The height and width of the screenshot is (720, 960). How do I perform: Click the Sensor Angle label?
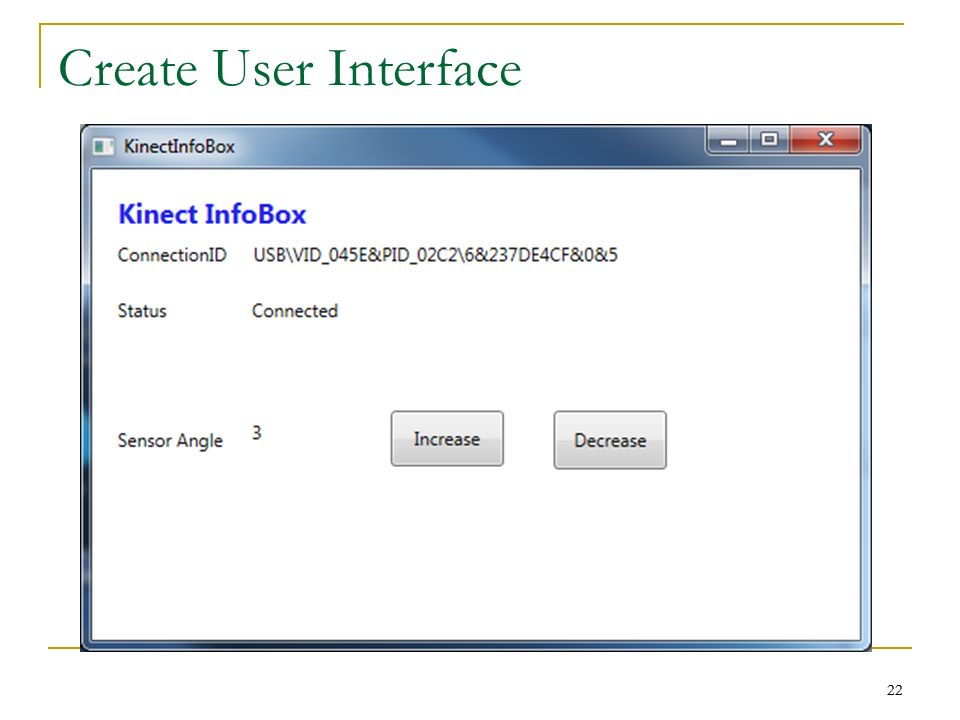point(170,441)
